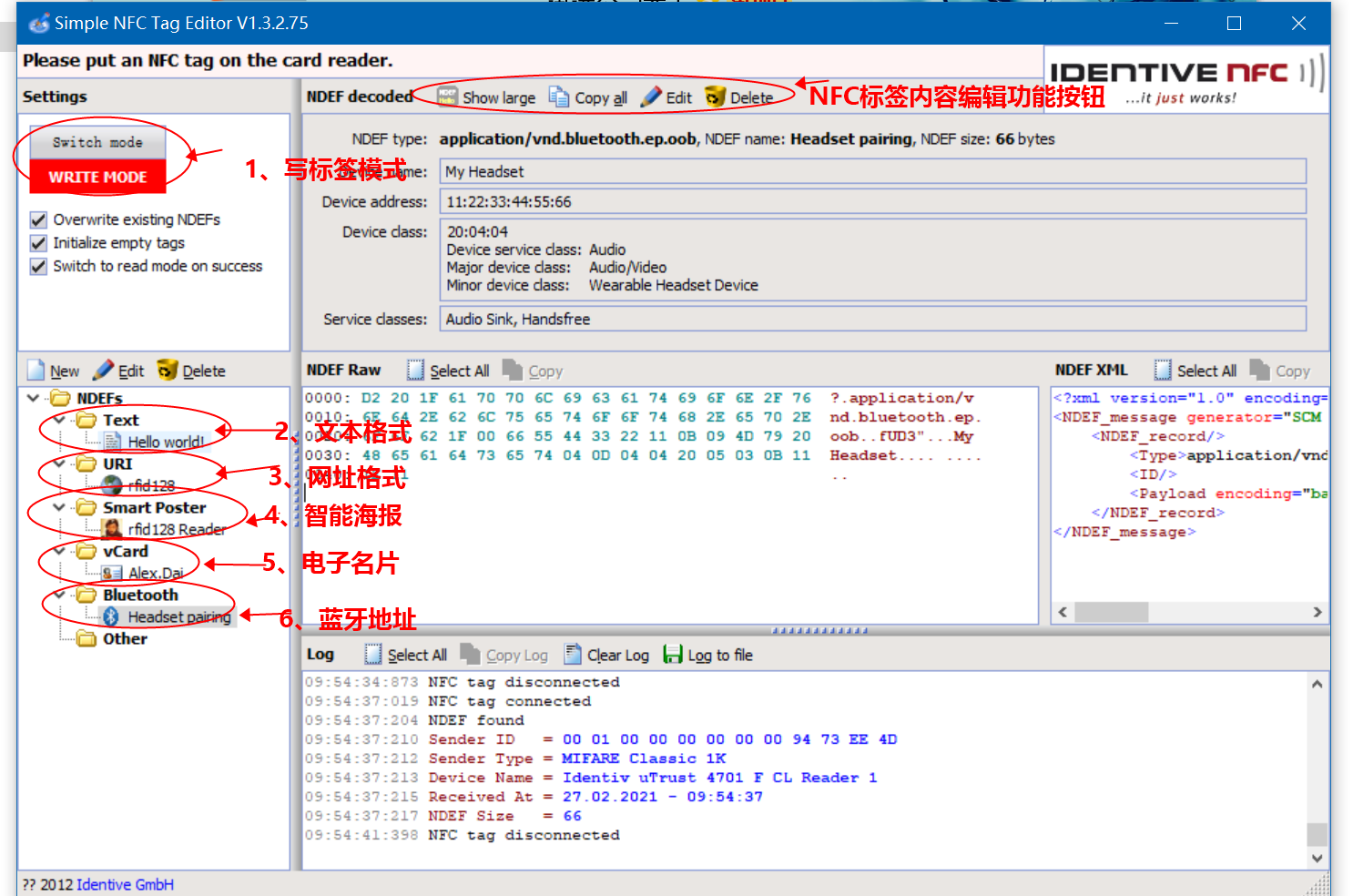Click the MIFARE Classic 1K sender type value
Screen dimensions: 1353x896
(x=644, y=759)
